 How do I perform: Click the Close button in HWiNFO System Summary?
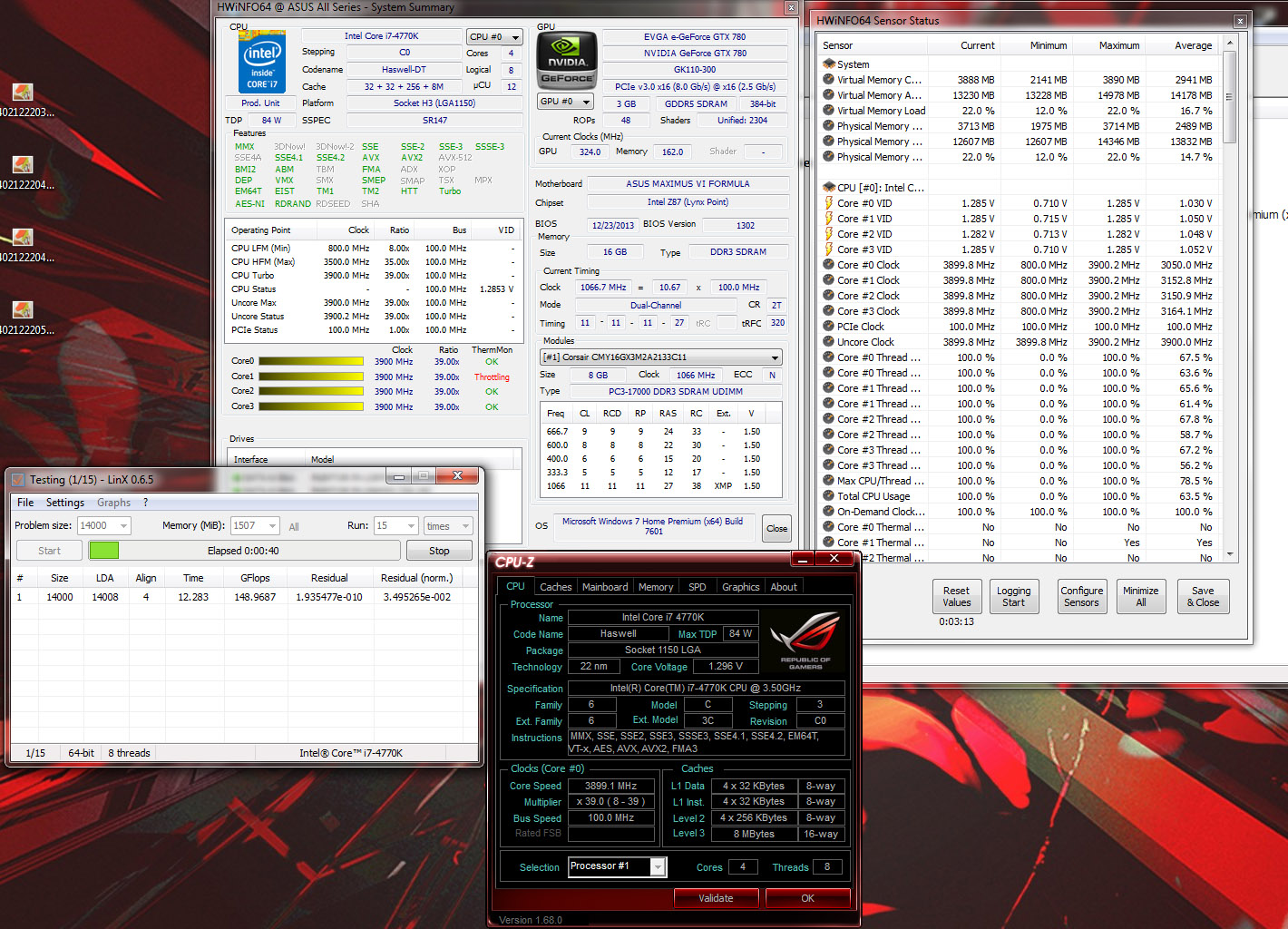pos(777,529)
